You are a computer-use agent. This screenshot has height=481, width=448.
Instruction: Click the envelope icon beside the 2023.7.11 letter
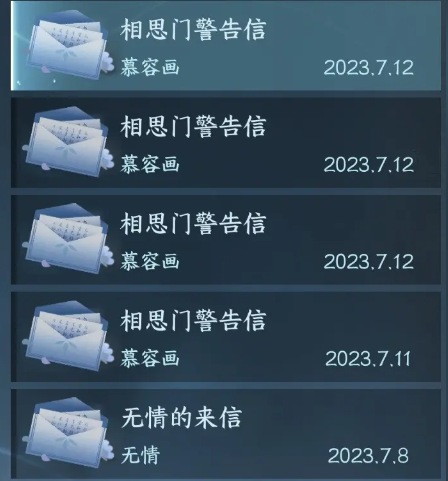(68, 335)
